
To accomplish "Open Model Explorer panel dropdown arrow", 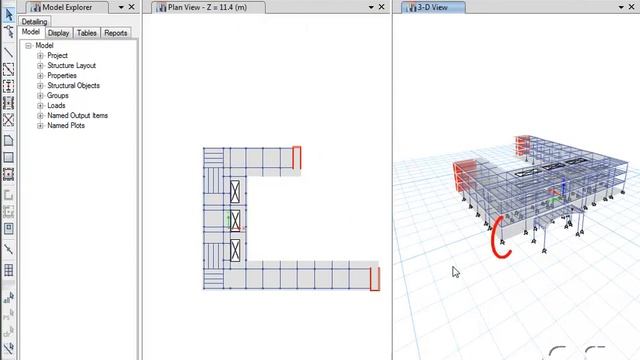I will [121, 7].
